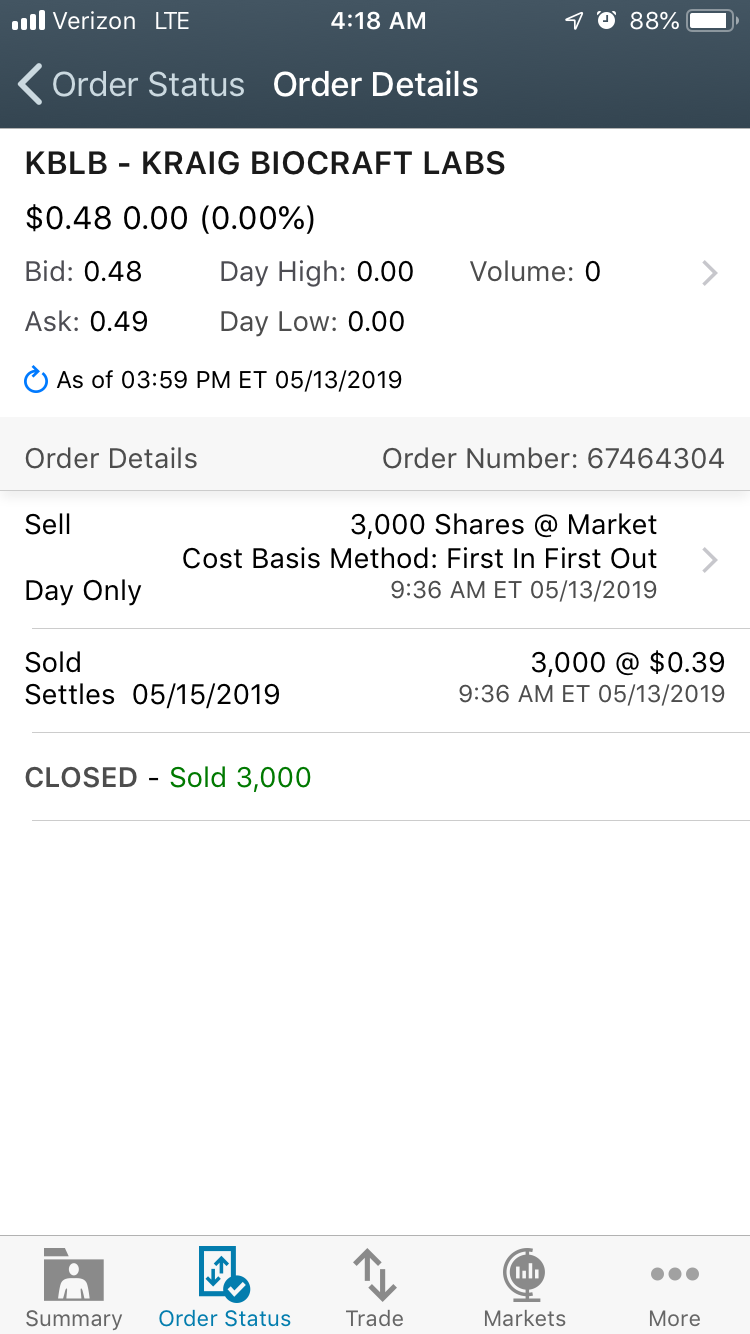
Task: Tap the Sold 3,000 @ $0.39 row
Action: 375,678
